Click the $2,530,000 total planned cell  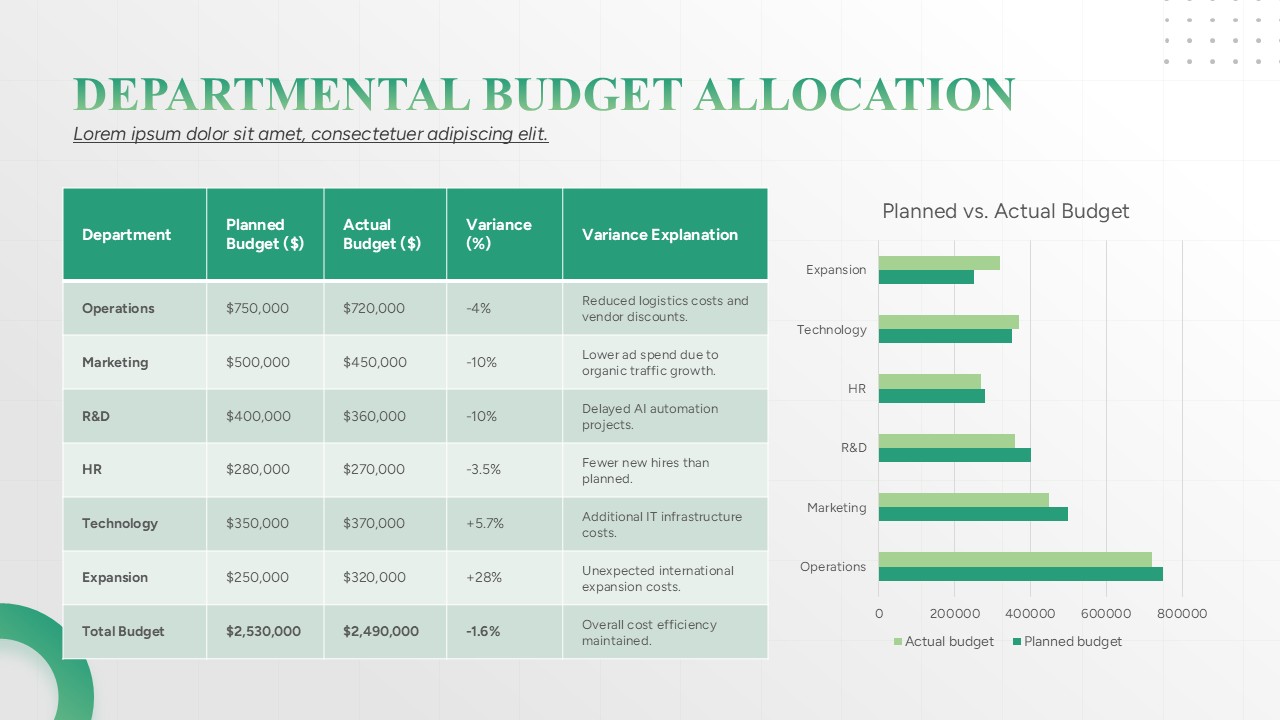tap(265, 632)
